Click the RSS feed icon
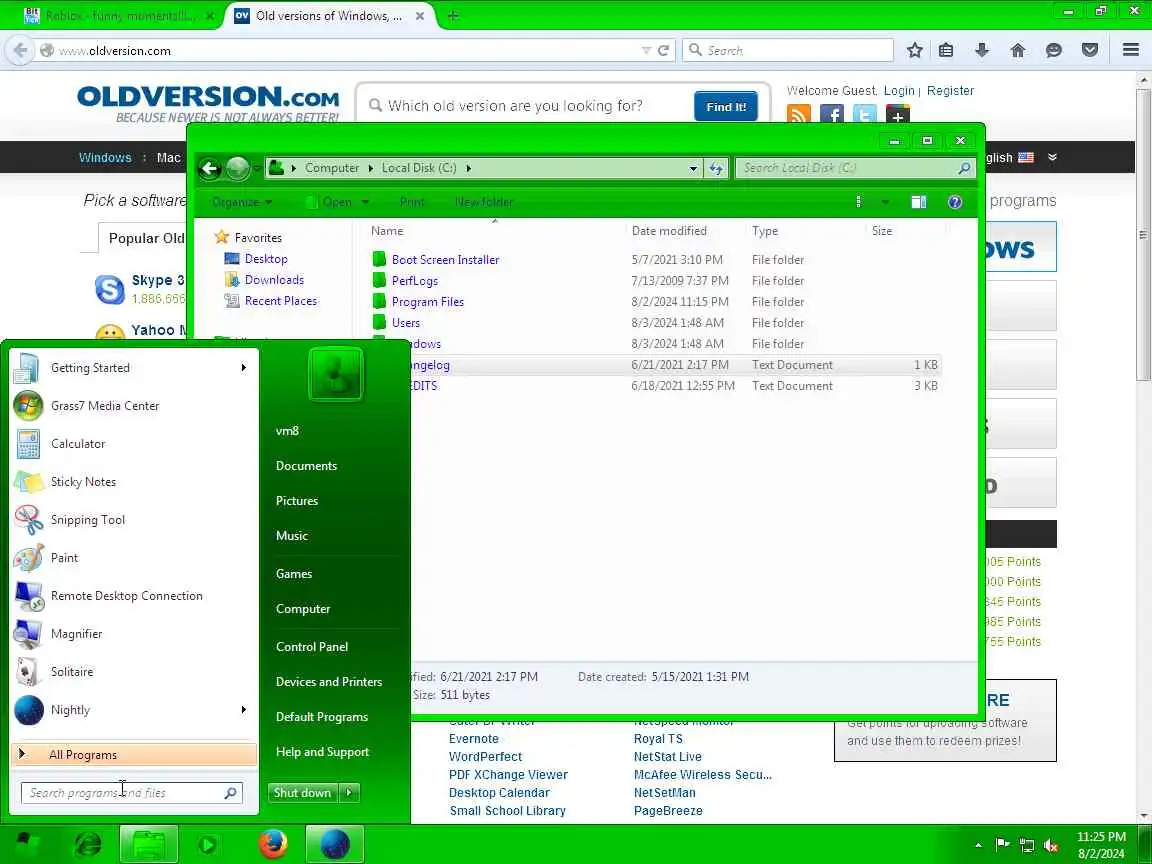 pyautogui.click(x=799, y=115)
